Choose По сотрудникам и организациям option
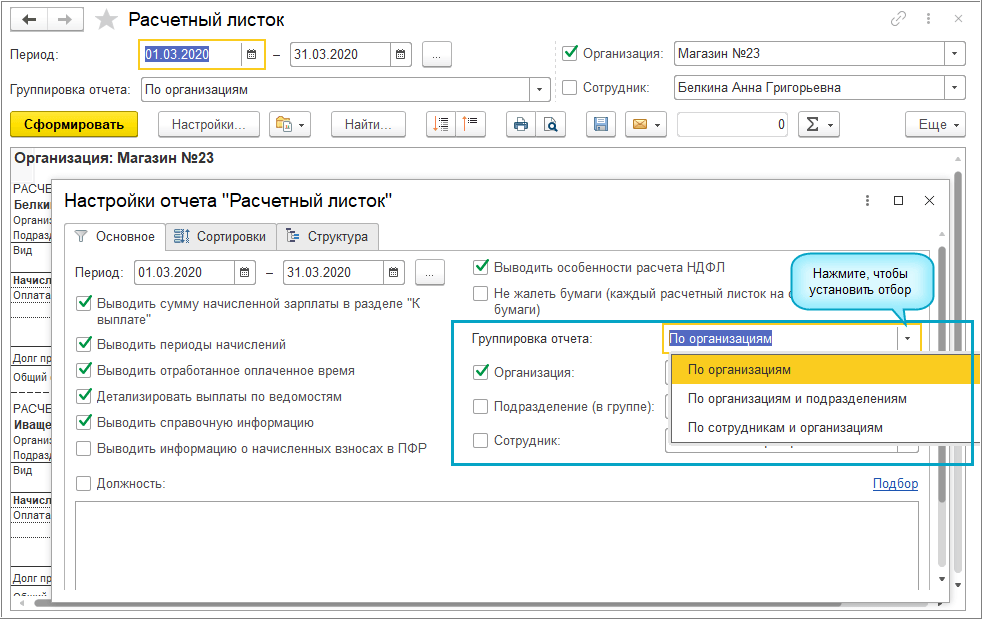The image size is (982, 619). (785, 427)
